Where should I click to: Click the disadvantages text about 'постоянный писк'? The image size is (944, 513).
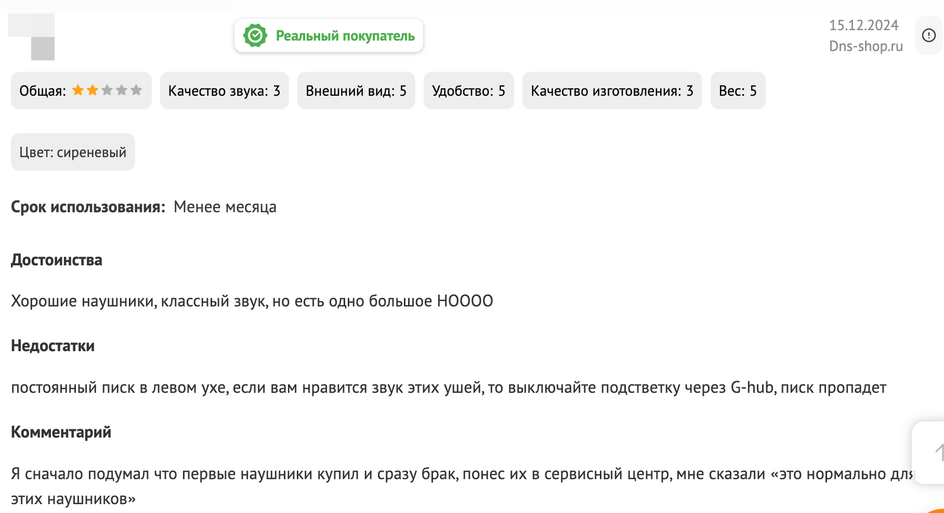(x=449, y=388)
